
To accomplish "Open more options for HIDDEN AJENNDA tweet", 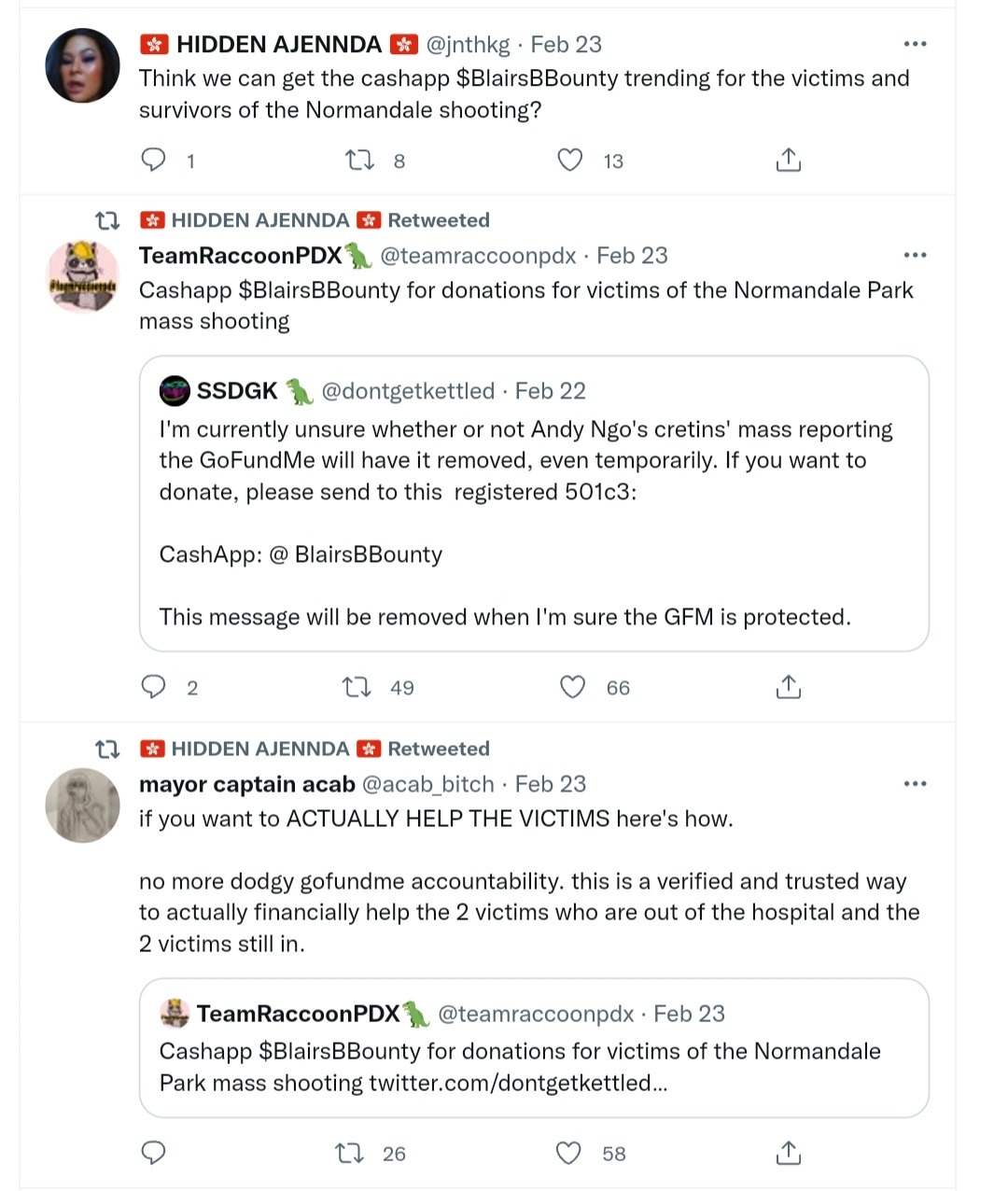I will click(x=915, y=44).
